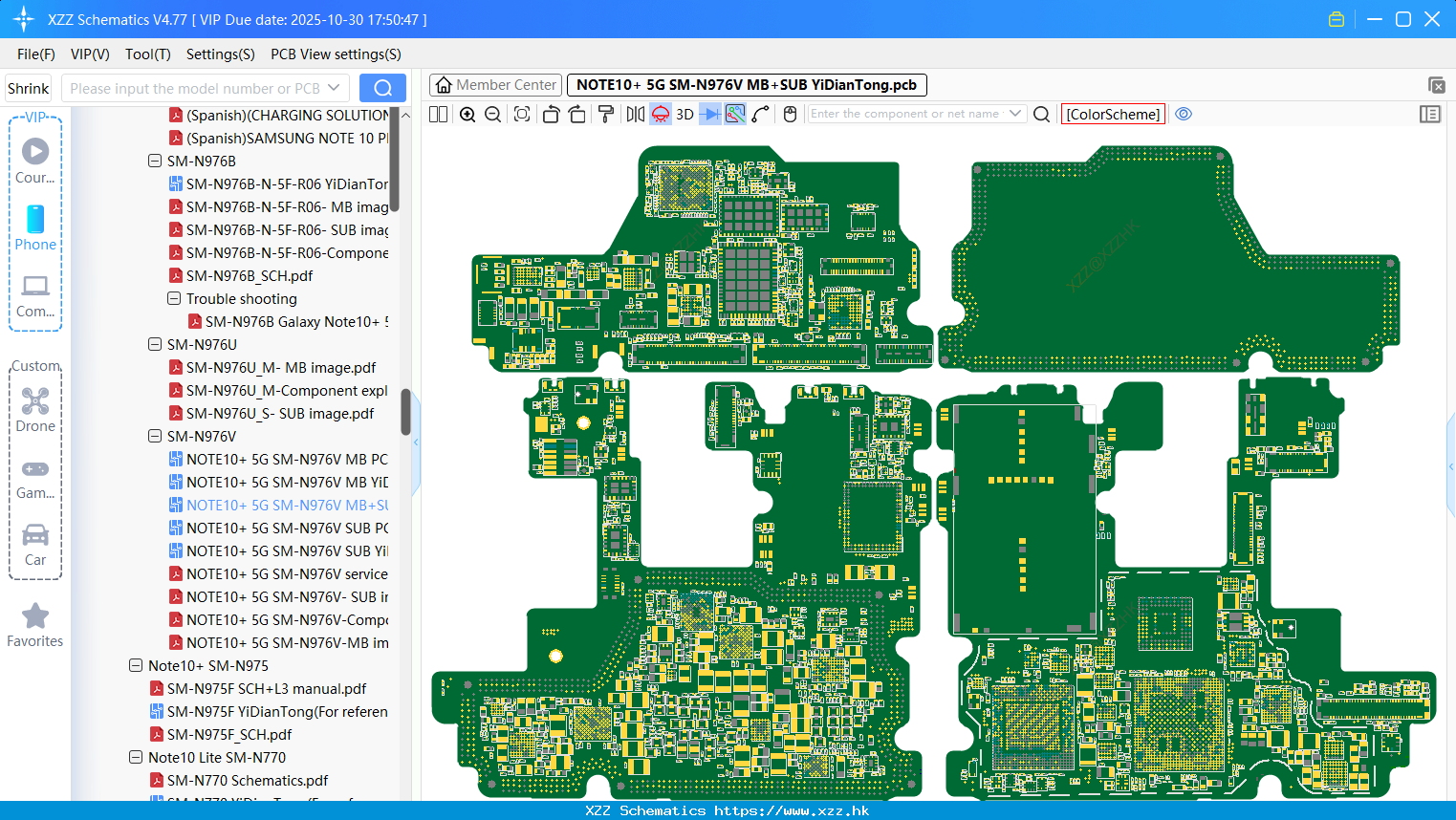The height and width of the screenshot is (820, 1456).
Task: Select the Car category
Action: point(35,544)
